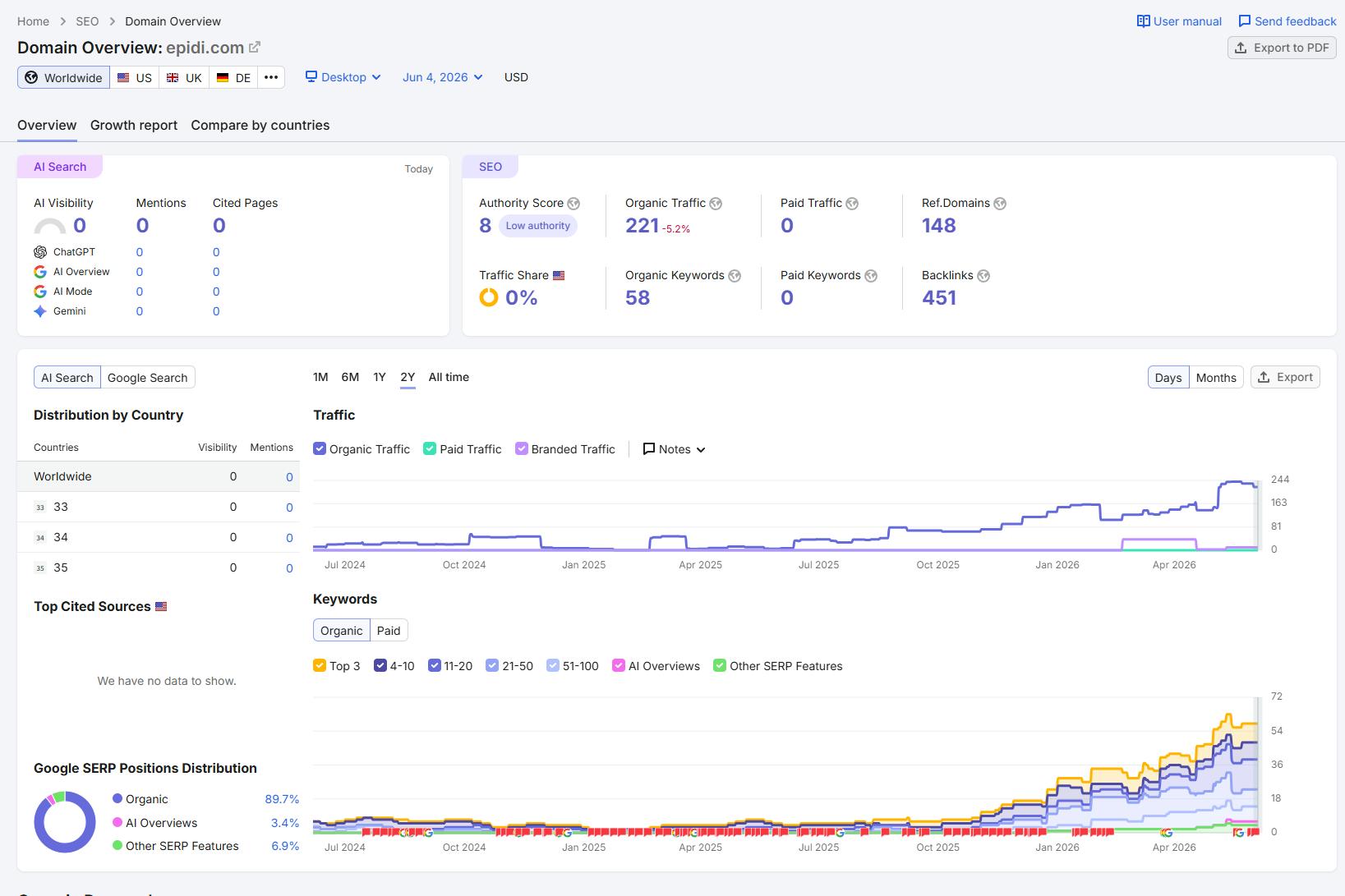Screen dimensions: 1345x896
Task: Click Organic Traffic globe info icon
Action: tap(716, 204)
